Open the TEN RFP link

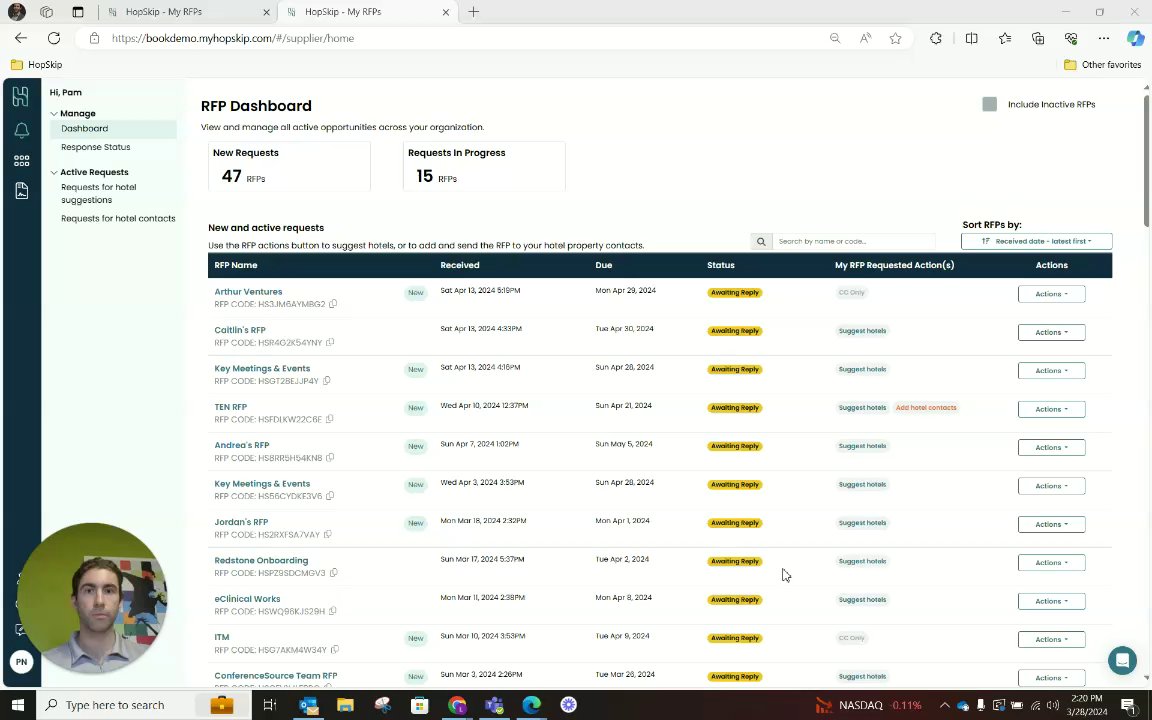[x=231, y=407]
